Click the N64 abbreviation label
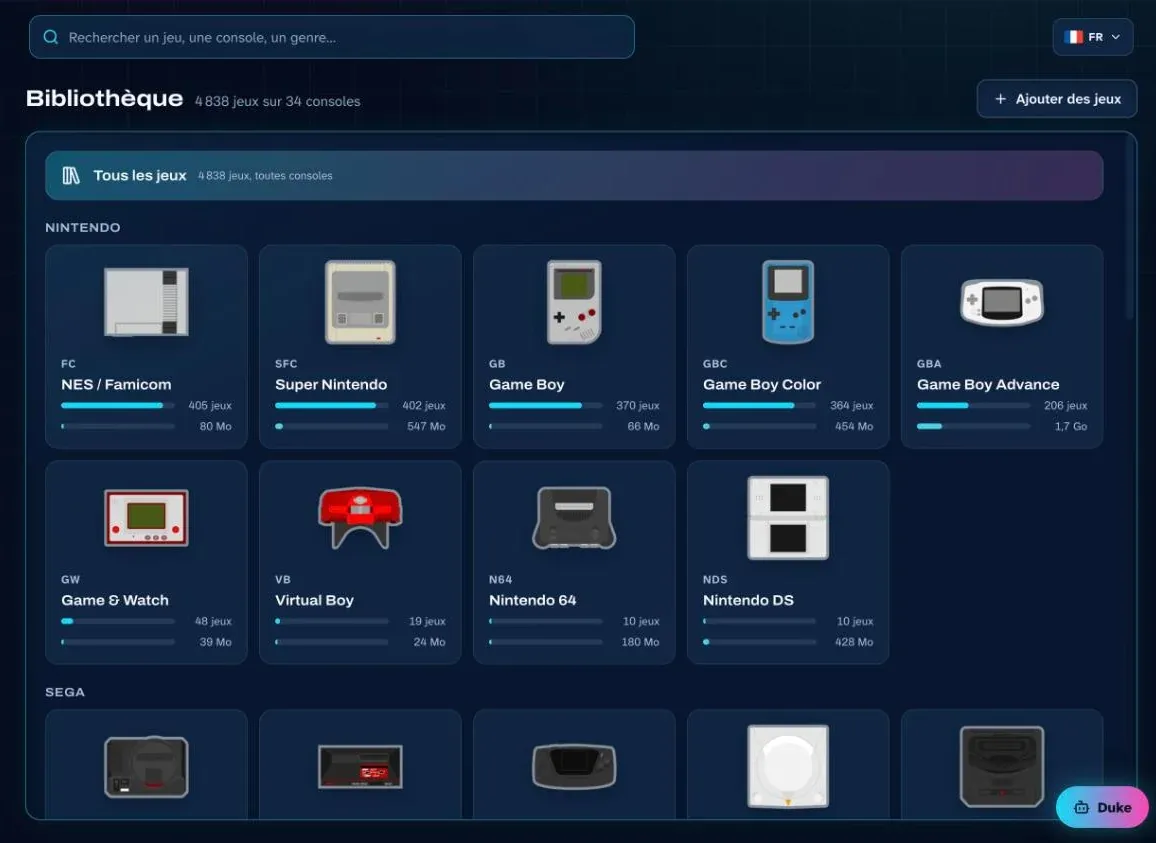This screenshot has width=1156, height=843. click(x=501, y=580)
